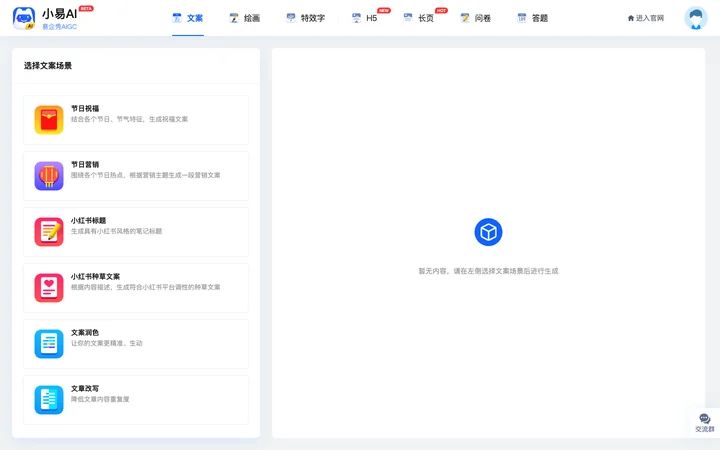Choose the 小红书种草文案 scene title

point(95,276)
